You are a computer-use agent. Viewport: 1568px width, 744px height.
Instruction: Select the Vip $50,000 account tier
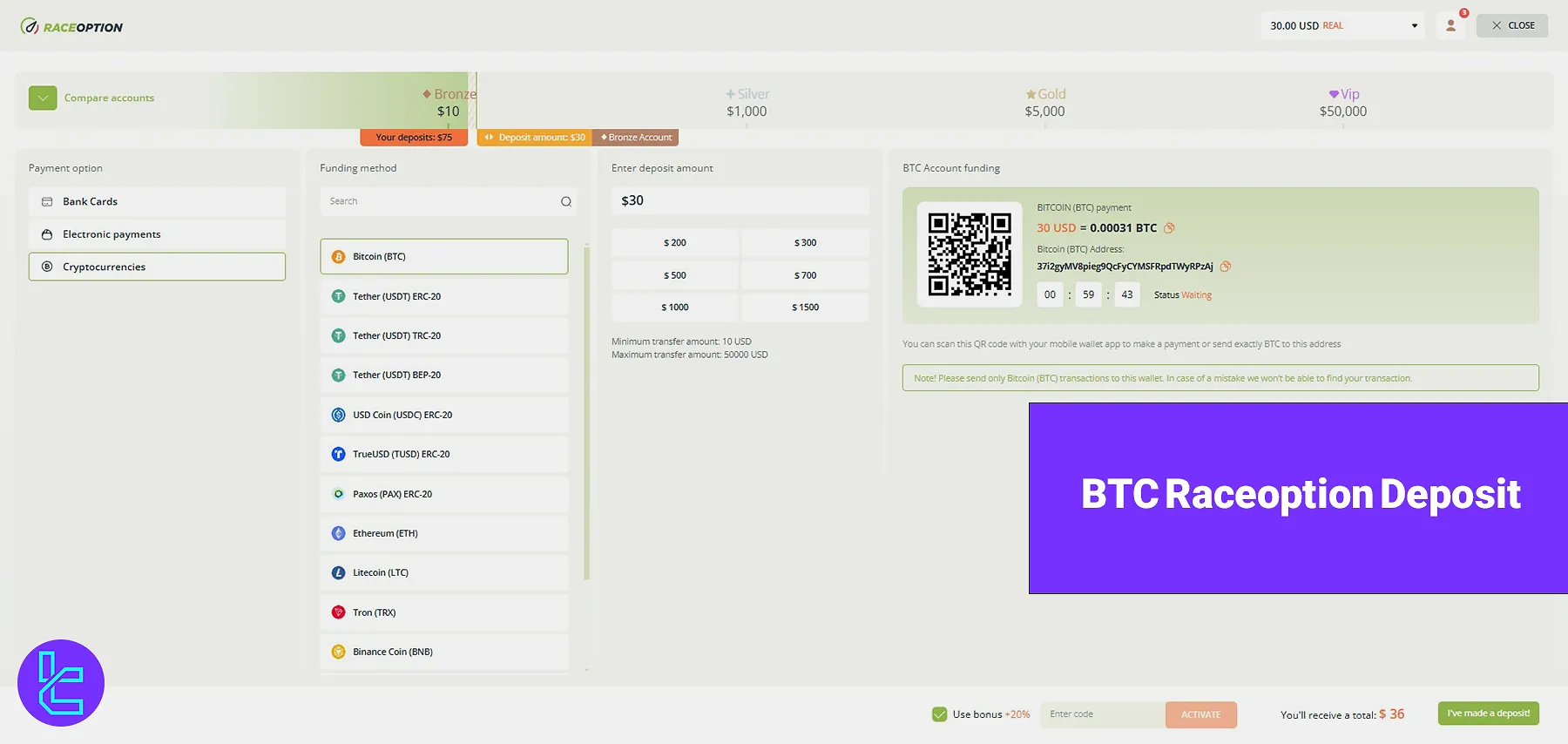[x=1343, y=102]
